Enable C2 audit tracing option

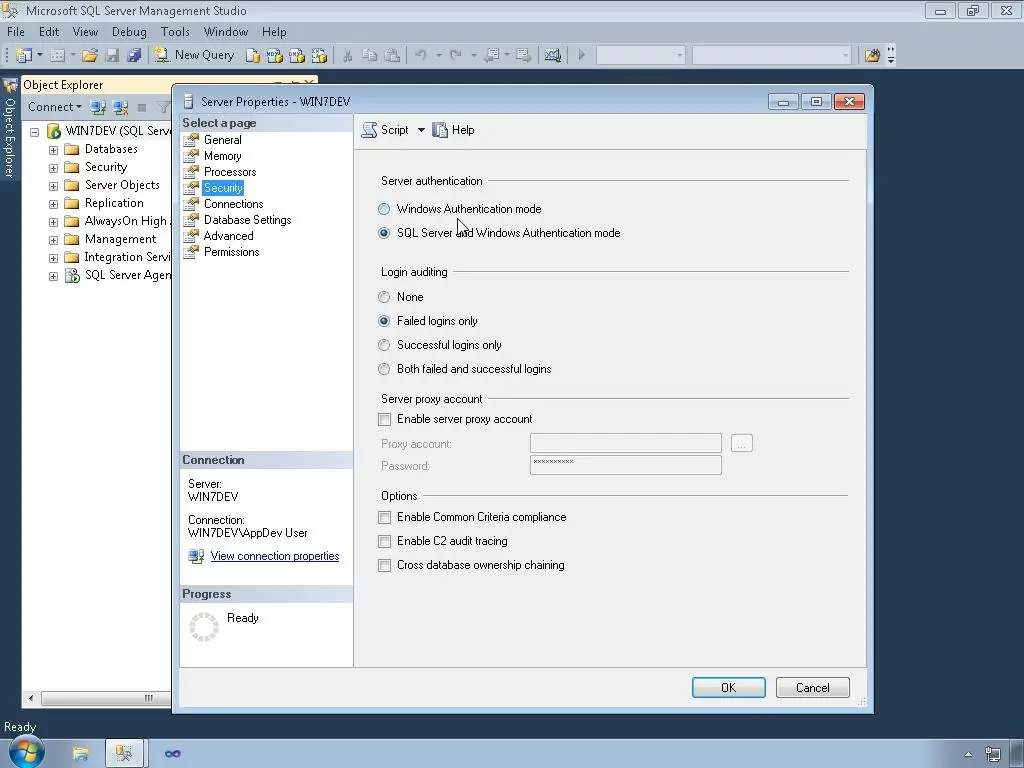click(384, 541)
